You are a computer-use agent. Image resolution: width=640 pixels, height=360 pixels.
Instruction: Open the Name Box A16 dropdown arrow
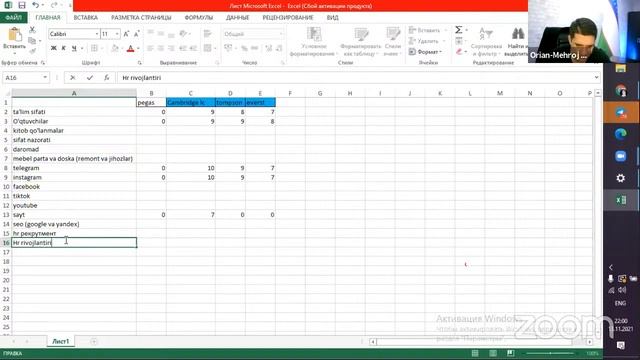tap(45, 78)
